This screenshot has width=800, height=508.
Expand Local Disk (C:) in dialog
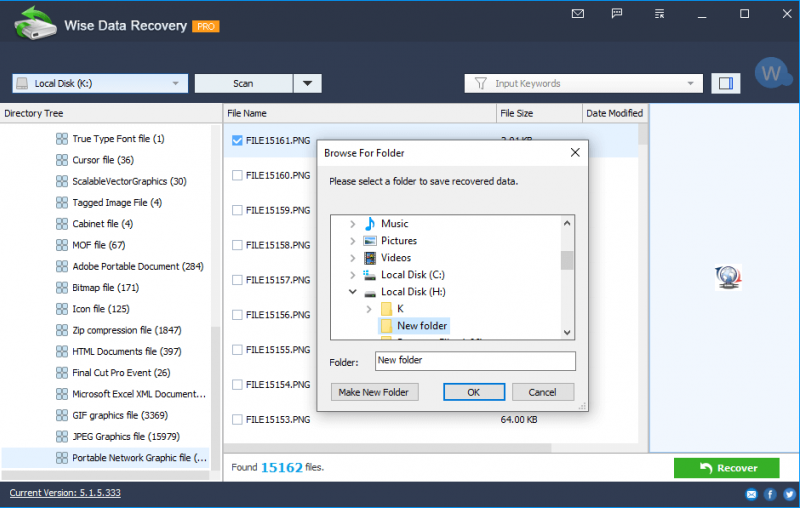coord(353,275)
